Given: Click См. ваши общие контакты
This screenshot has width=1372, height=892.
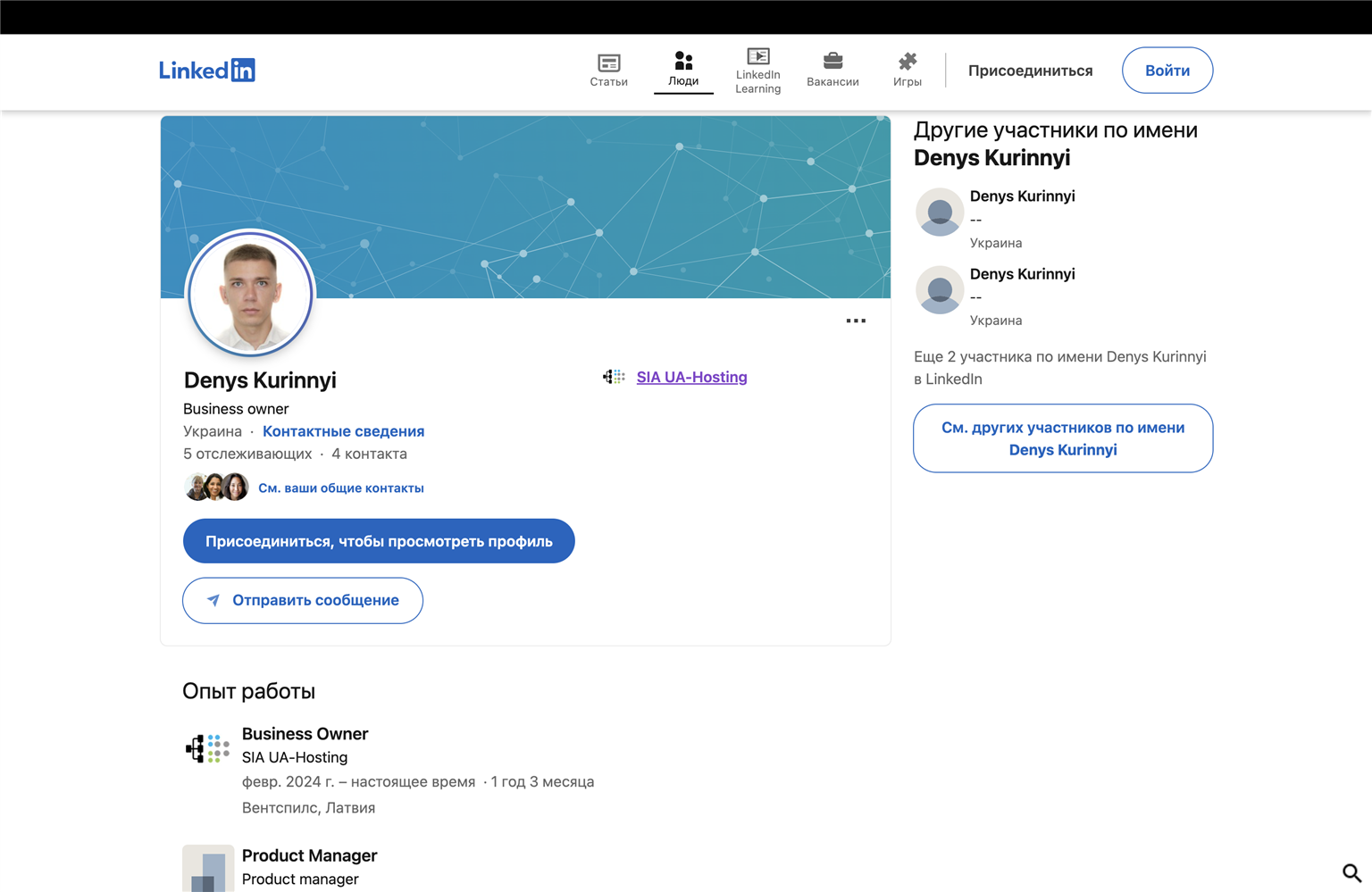Looking at the screenshot, I should [341, 488].
